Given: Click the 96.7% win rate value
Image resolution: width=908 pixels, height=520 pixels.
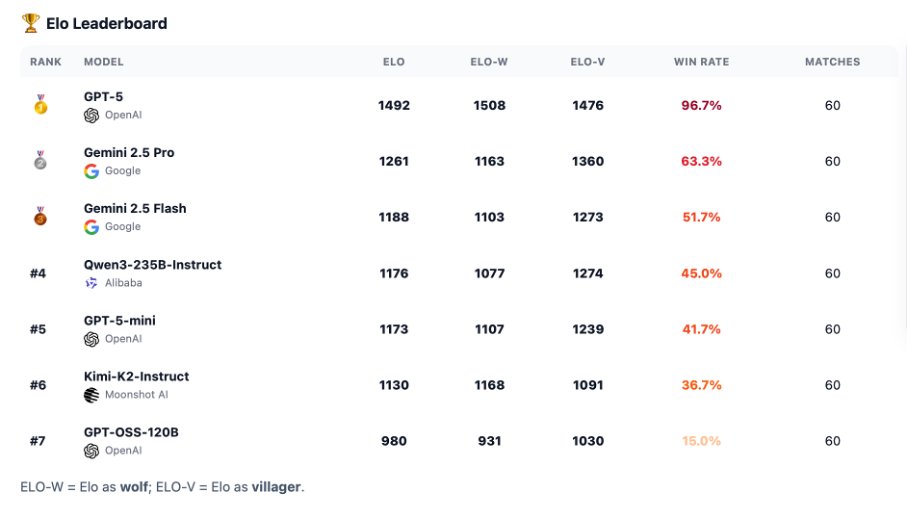Looking at the screenshot, I should click(x=701, y=105).
